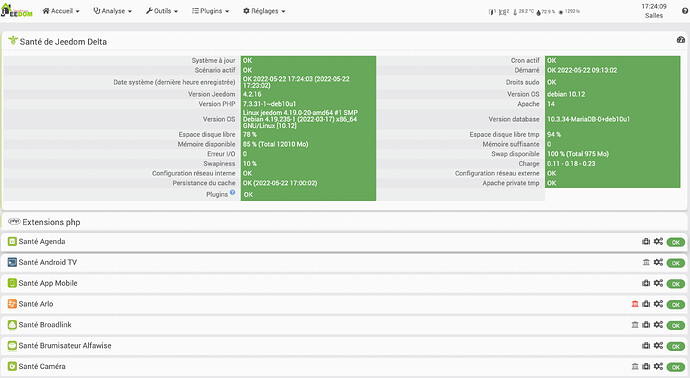
Task: Open the Réglages dropdown menu
Action: click(x=264, y=11)
